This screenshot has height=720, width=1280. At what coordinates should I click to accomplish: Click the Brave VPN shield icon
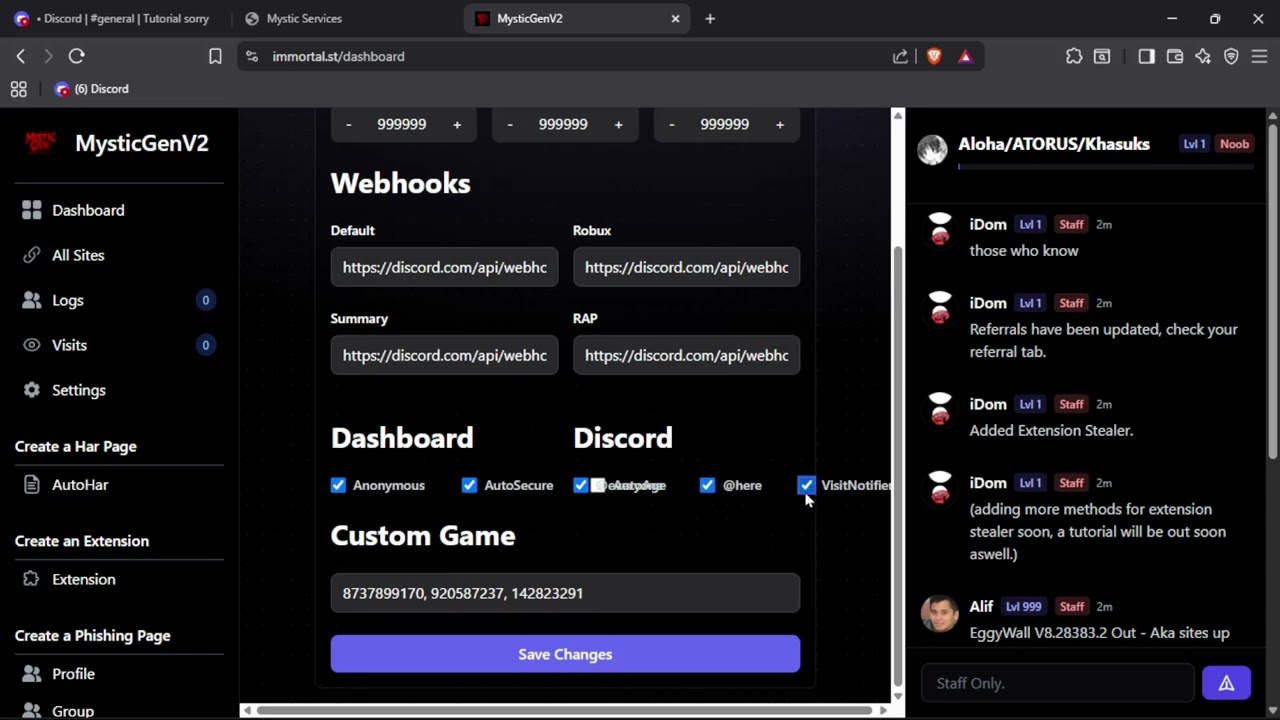pyautogui.click(x=1231, y=57)
